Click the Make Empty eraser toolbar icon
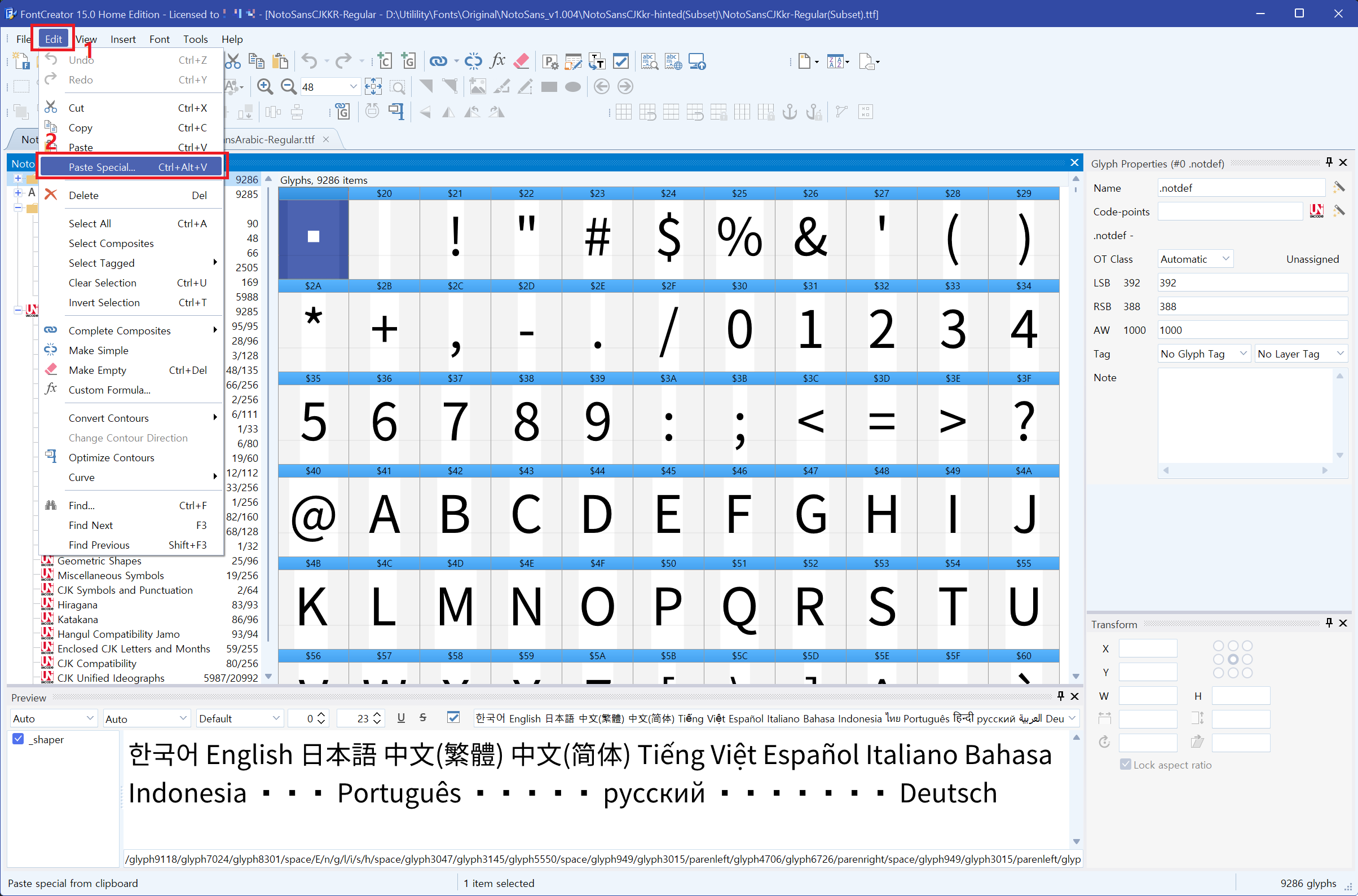 coord(521,61)
